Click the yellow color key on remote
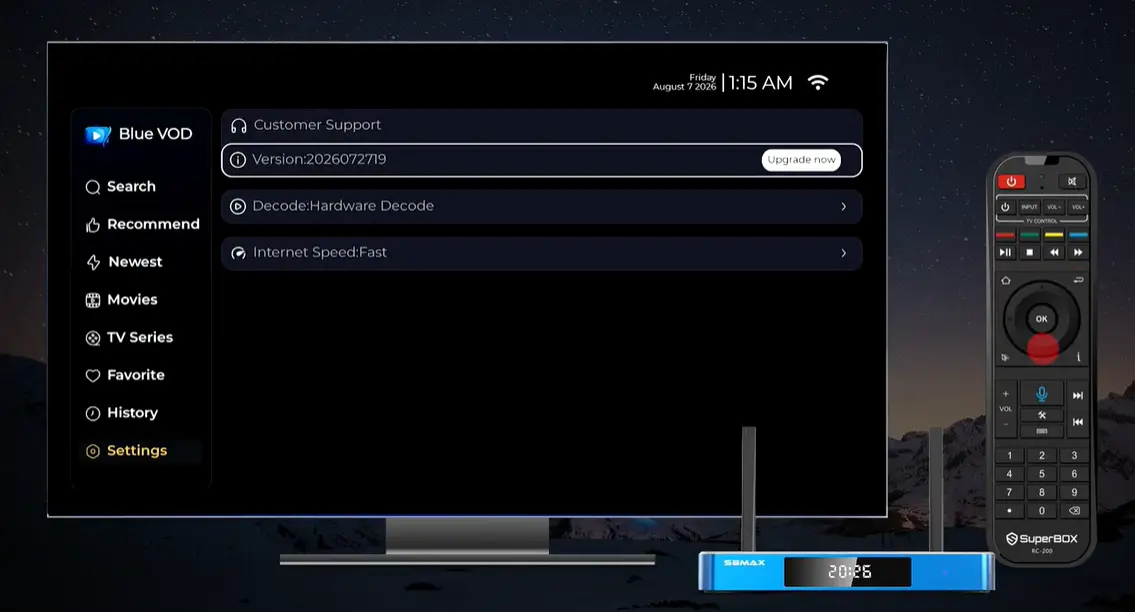Viewport: 1135px width, 612px height. click(1054, 235)
